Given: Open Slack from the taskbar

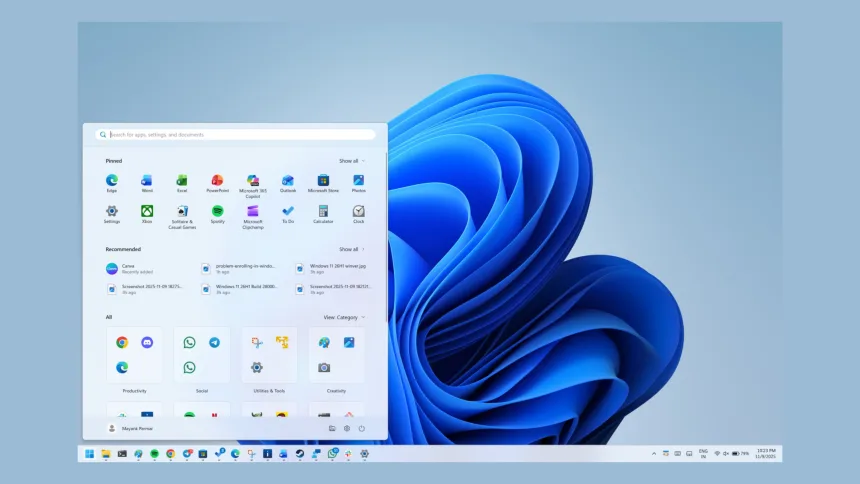Looking at the screenshot, I should (x=348, y=454).
